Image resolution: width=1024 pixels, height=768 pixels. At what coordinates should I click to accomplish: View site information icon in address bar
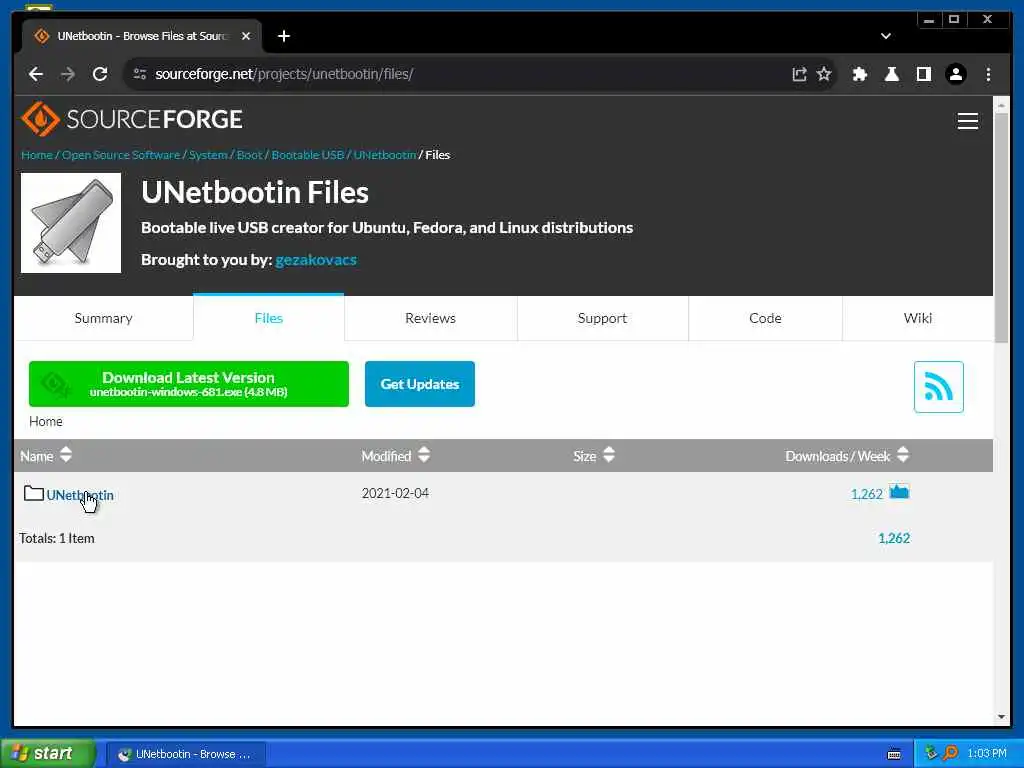(140, 74)
